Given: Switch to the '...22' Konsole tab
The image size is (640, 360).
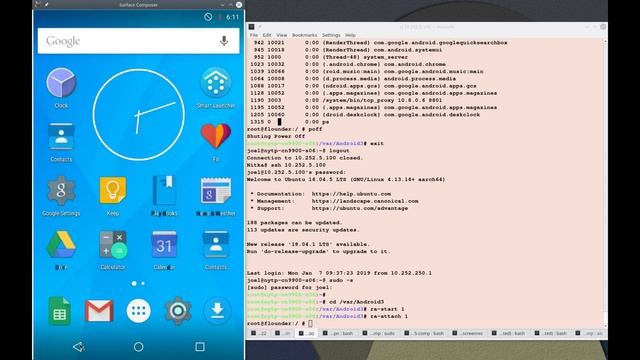Looking at the screenshot, I should pos(259,333).
